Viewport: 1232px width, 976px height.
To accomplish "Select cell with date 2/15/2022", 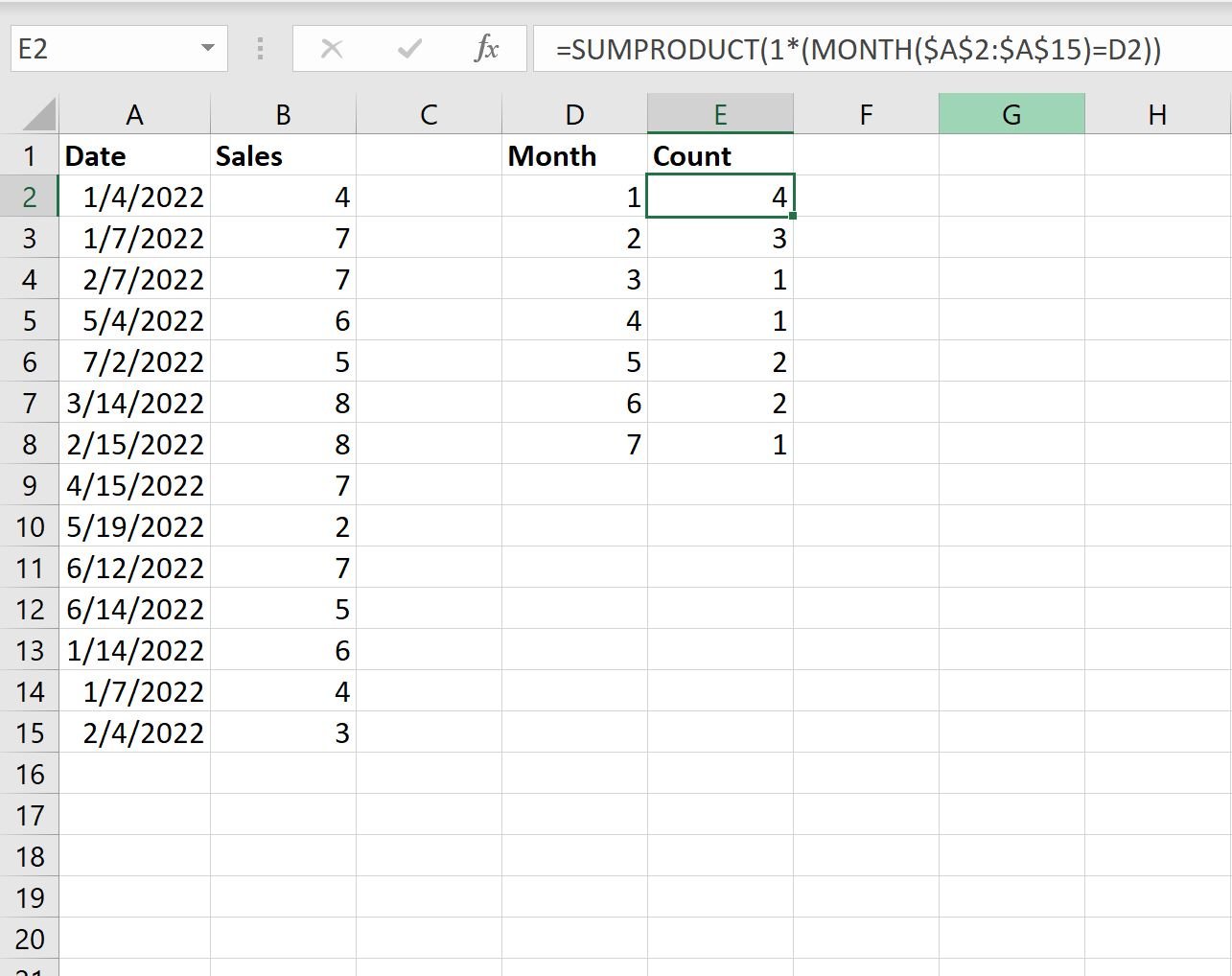I will coord(134,444).
